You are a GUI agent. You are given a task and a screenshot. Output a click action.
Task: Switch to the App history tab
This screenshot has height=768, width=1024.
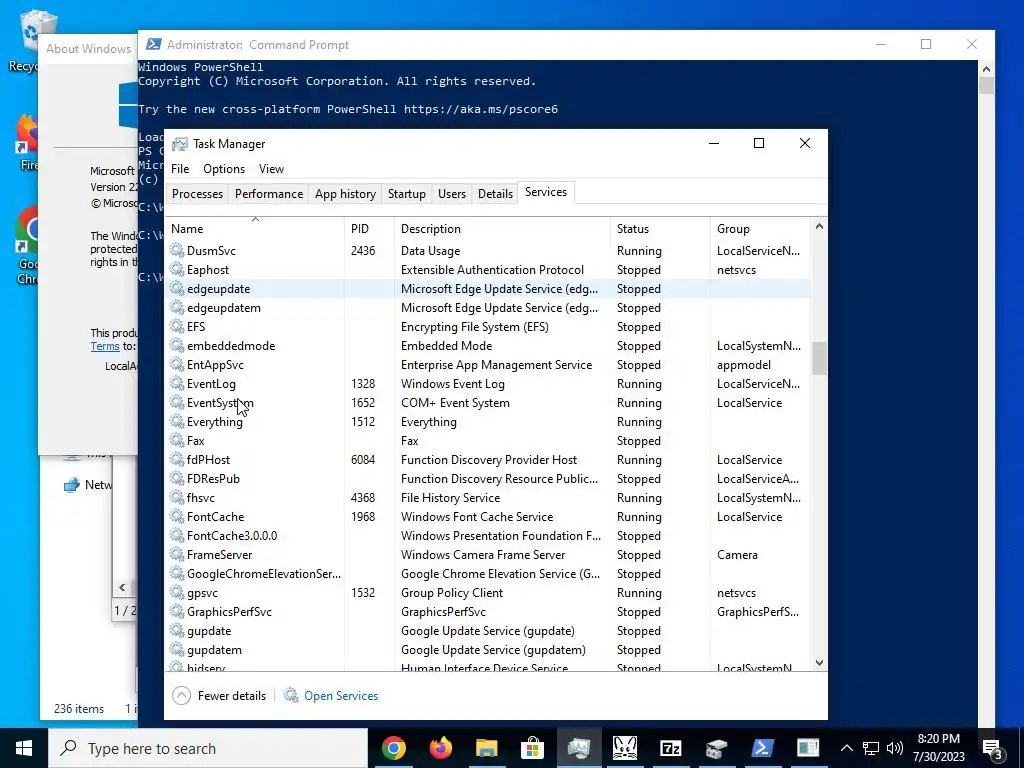pyautogui.click(x=345, y=194)
